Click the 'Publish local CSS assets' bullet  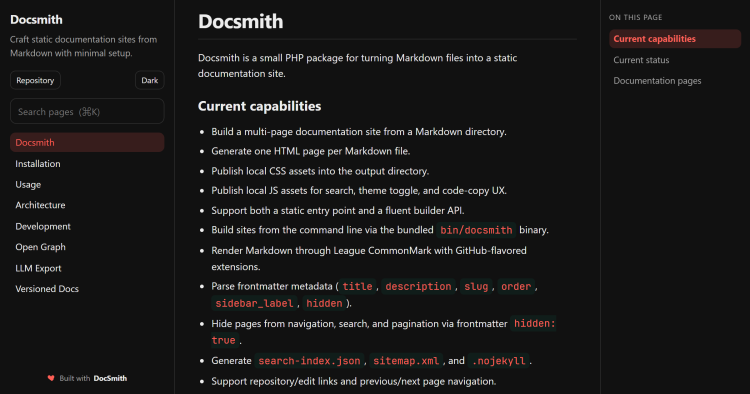pyautogui.click(x=320, y=171)
